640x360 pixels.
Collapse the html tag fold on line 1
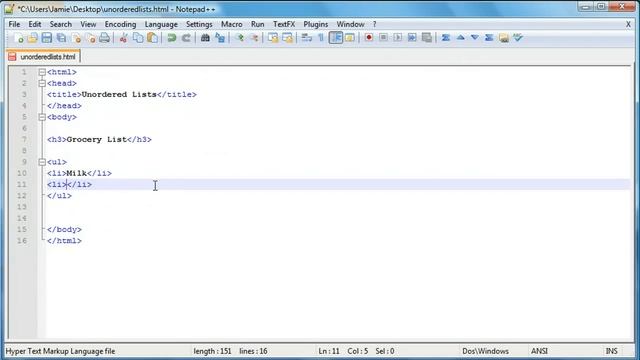coord(42,72)
